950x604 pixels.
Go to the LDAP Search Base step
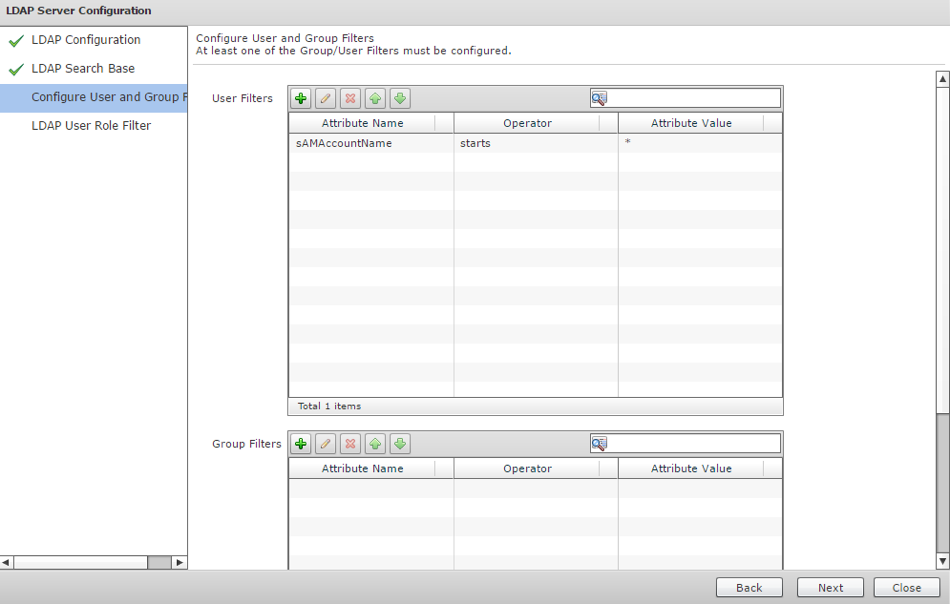83,69
